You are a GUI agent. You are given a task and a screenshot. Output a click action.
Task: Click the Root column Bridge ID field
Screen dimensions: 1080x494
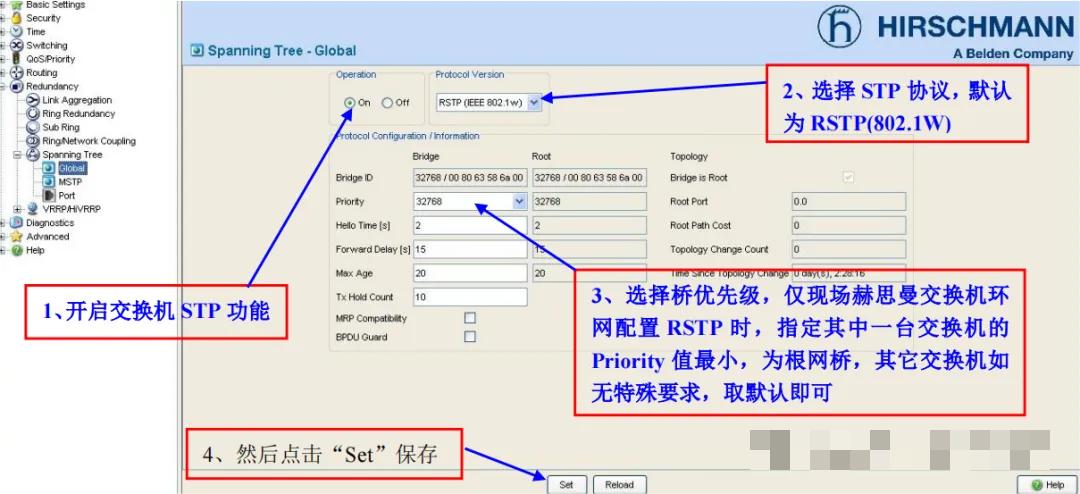point(590,178)
